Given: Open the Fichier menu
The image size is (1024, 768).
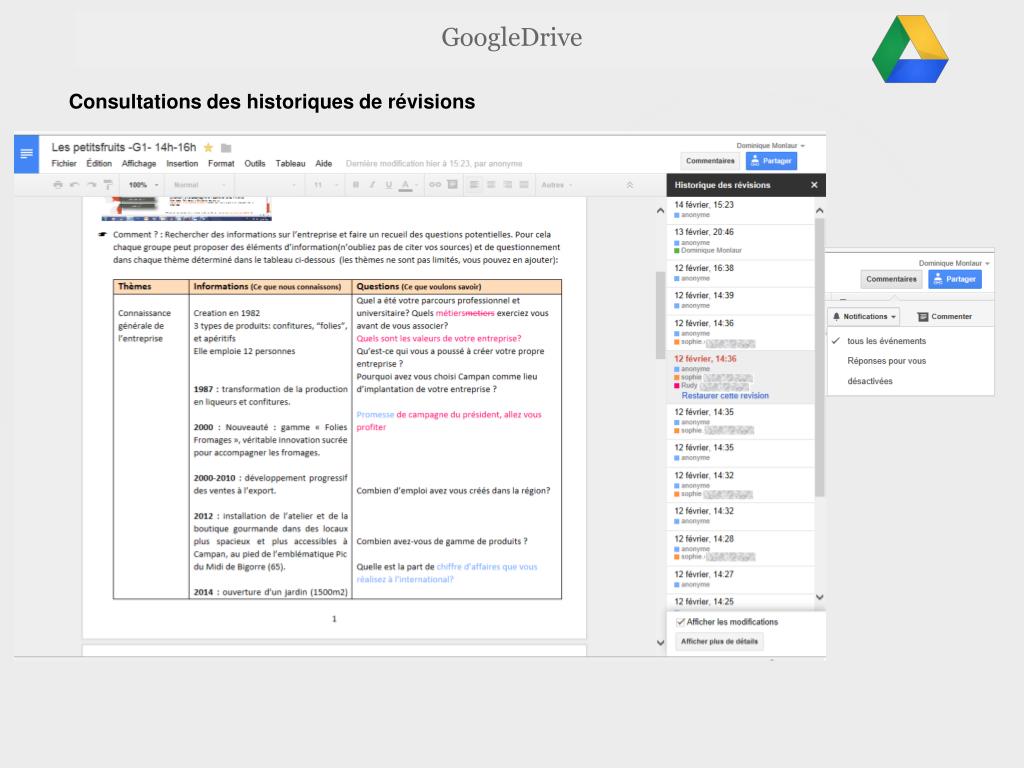Looking at the screenshot, I should [64, 163].
